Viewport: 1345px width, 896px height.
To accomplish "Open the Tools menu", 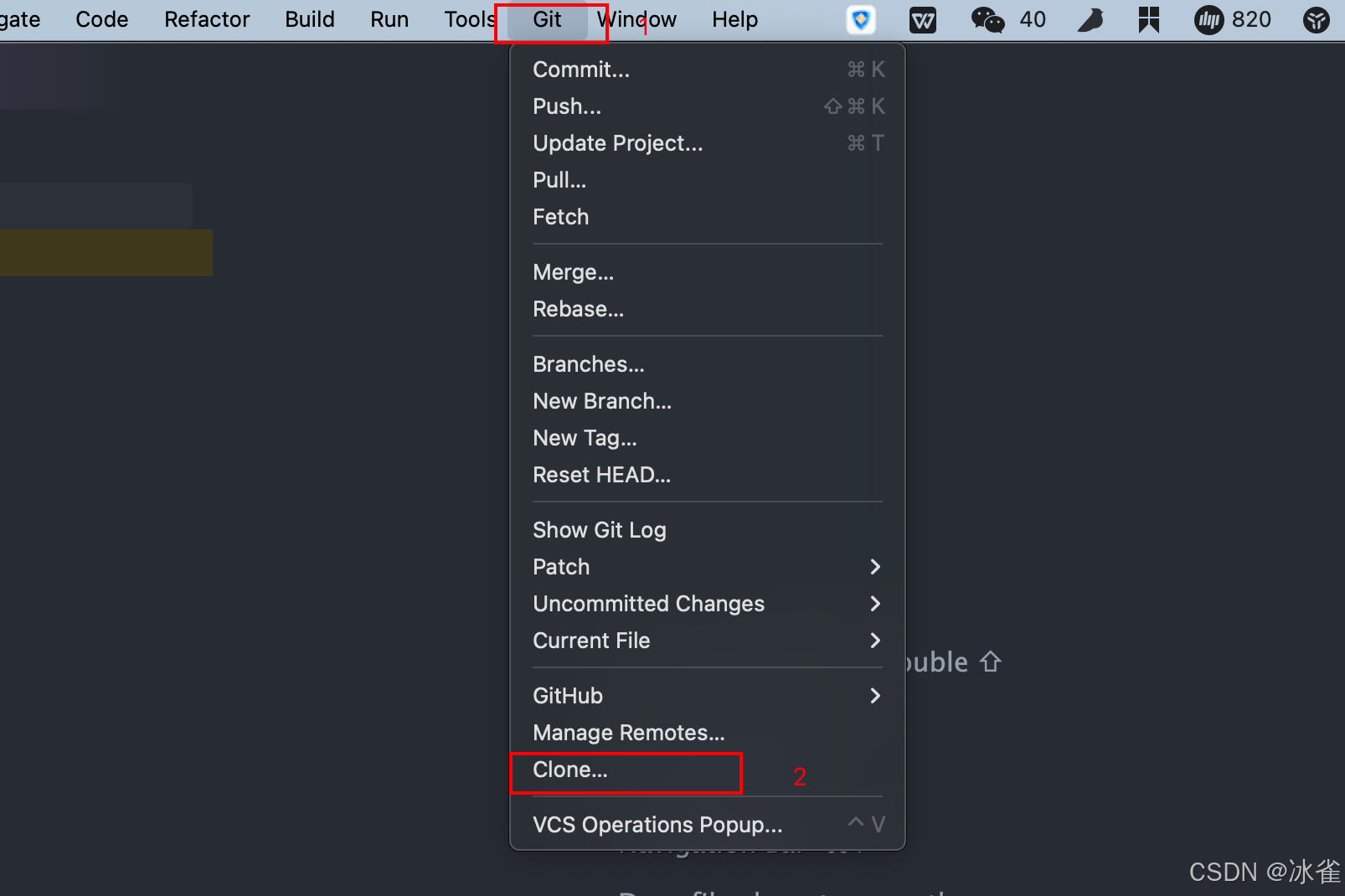I will pyautogui.click(x=470, y=19).
